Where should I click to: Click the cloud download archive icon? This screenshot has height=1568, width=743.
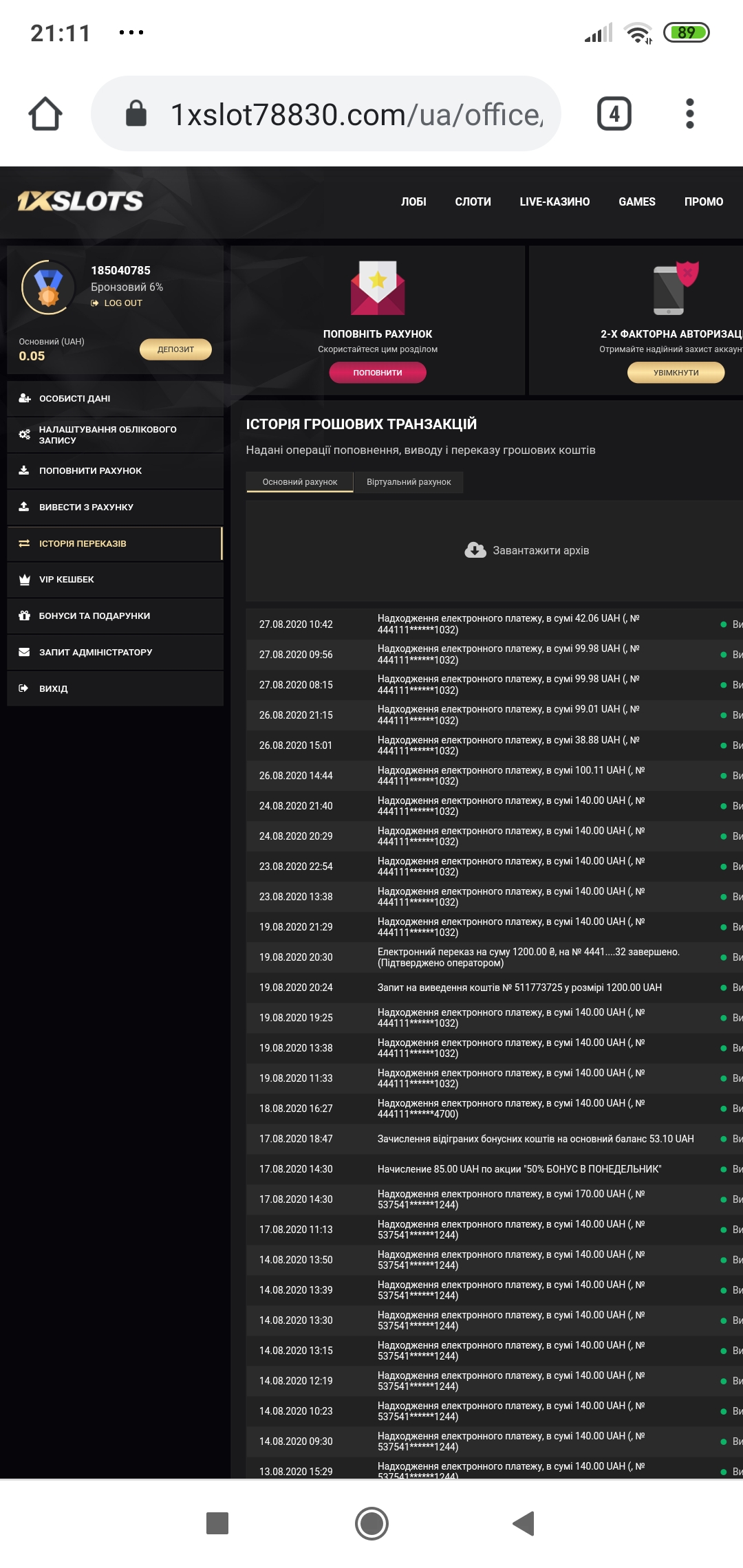pyautogui.click(x=475, y=550)
